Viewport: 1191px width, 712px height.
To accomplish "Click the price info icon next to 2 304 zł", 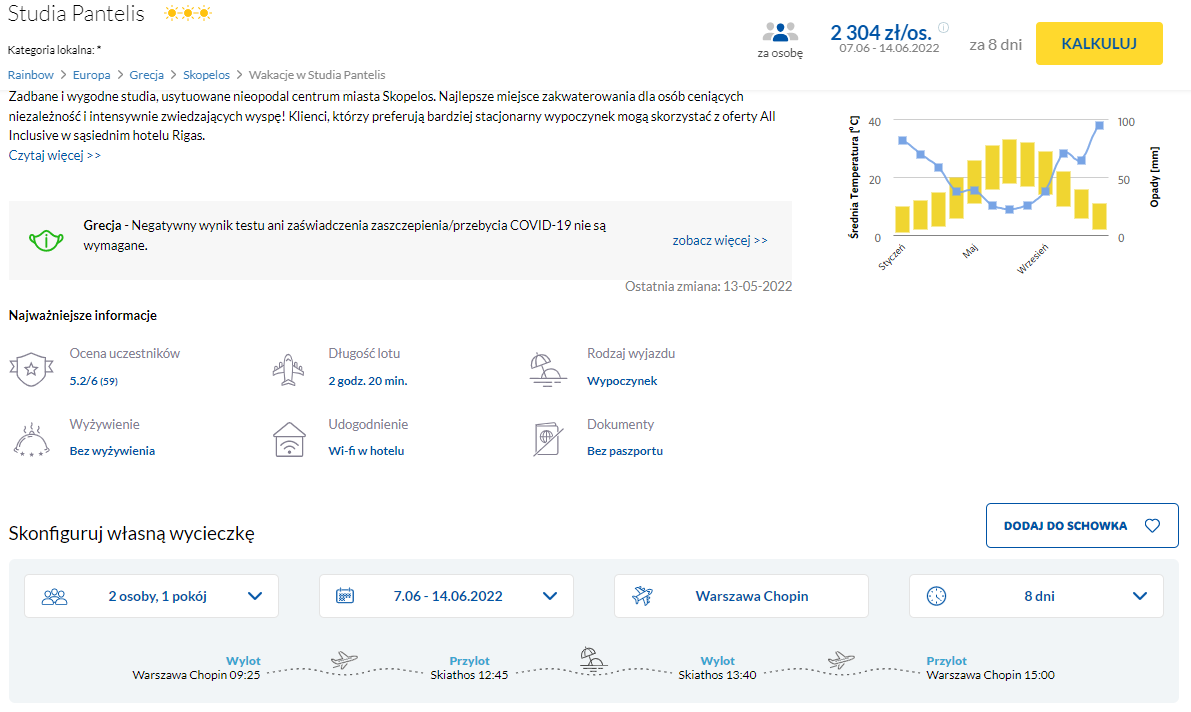I will (x=943, y=28).
